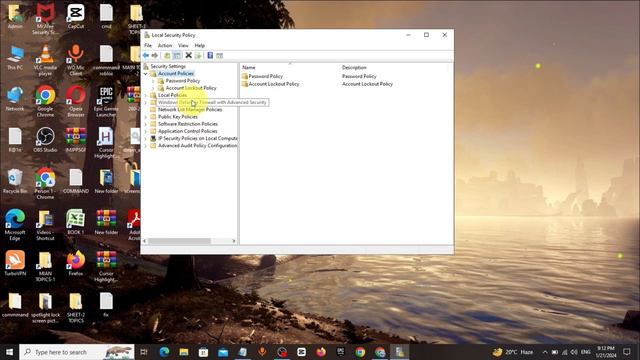Select the Opera Browser desktop icon
Screen dimensions: 640x360
[x=76, y=101]
